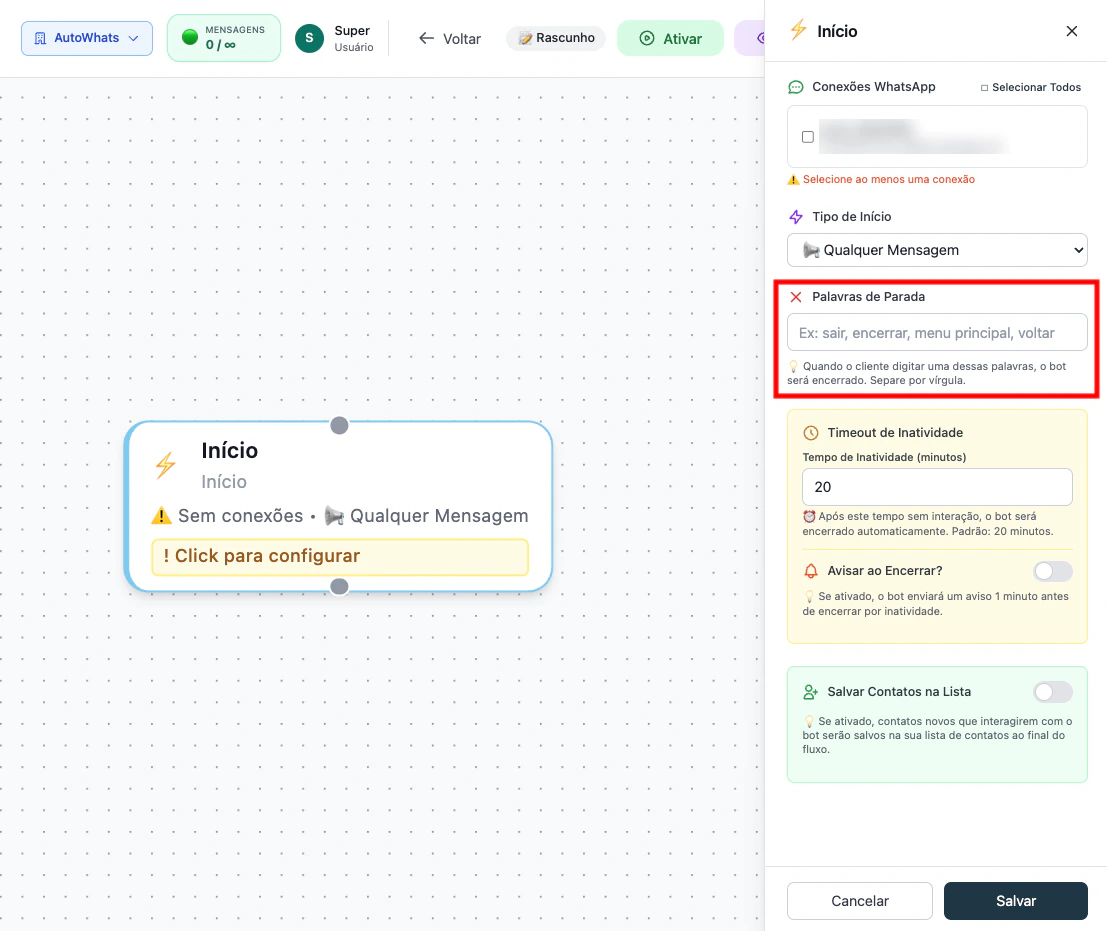This screenshot has width=1107, height=931.
Task: Click the play icon inside Ativar
Action: 647,38
